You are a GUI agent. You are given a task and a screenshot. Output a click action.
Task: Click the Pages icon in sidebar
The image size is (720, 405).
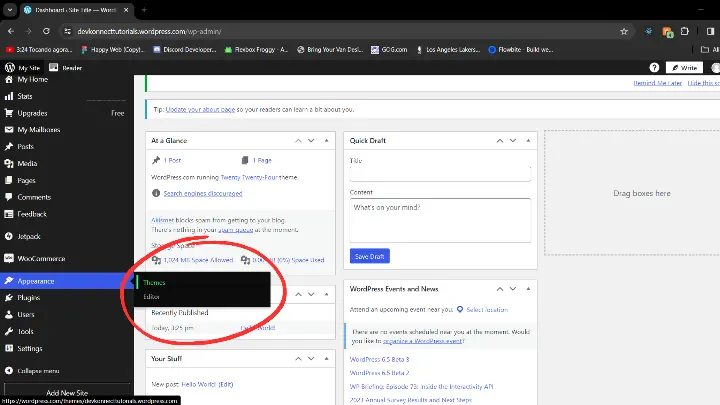point(9,180)
